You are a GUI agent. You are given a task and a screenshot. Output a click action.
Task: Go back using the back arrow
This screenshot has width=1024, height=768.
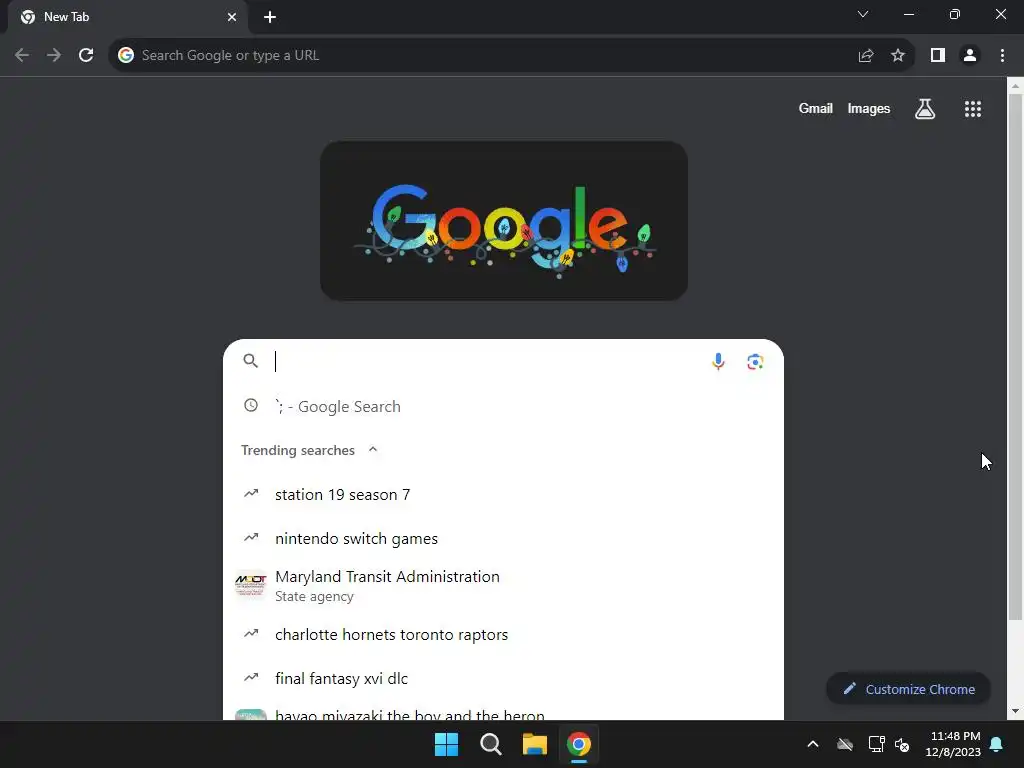(x=22, y=55)
